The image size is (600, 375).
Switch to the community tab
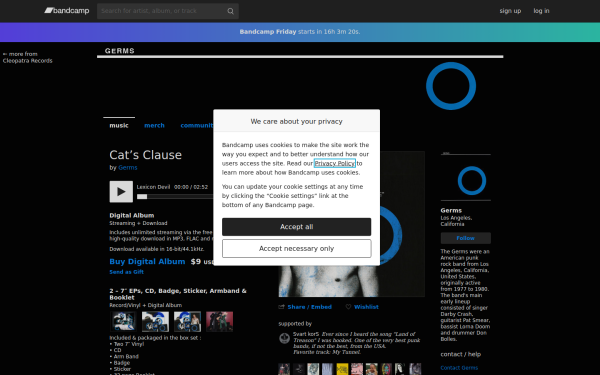pyautogui.click(x=197, y=126)
